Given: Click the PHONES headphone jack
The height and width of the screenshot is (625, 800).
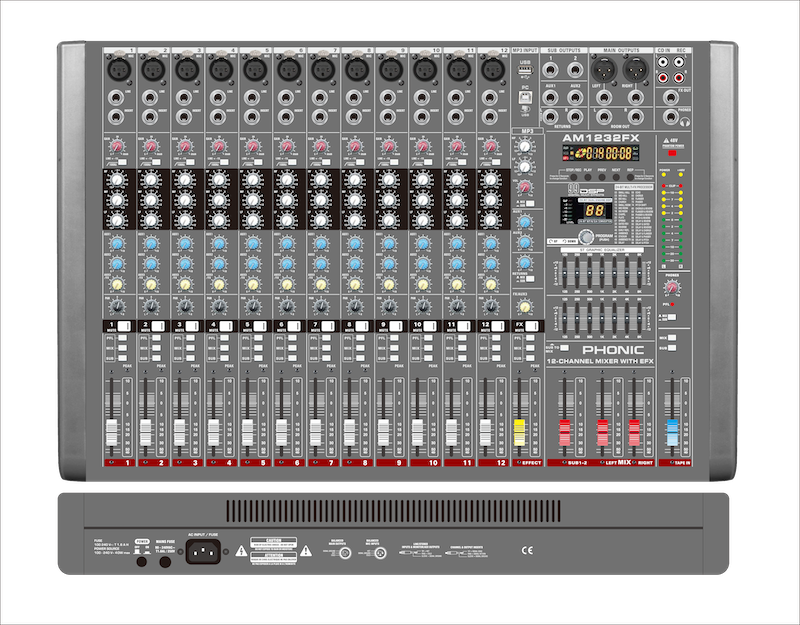Looking at the screenshot, I should pyautogui.click(x=670, y=117).
